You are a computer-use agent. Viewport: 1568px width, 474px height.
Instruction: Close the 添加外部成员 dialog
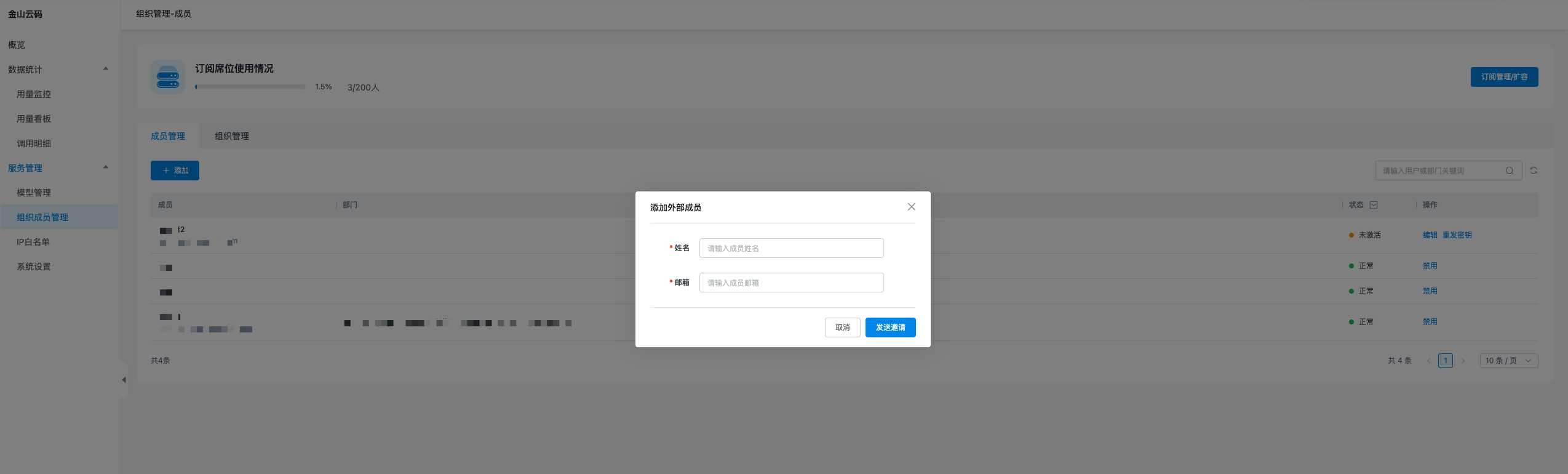[x=911, y=207]
